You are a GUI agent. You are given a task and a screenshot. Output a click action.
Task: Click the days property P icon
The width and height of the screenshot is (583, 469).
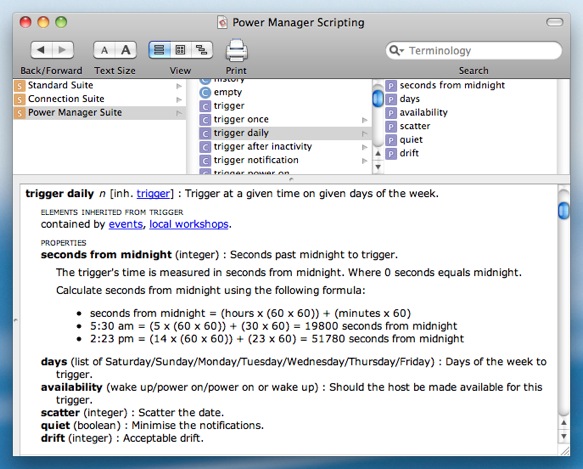(391, 100)
